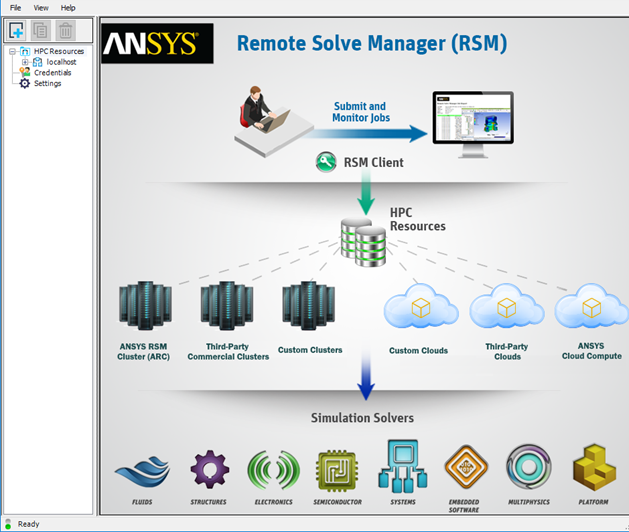629x532 pixels.
Task: Open the View menu
Action: [x=41, y=8]
